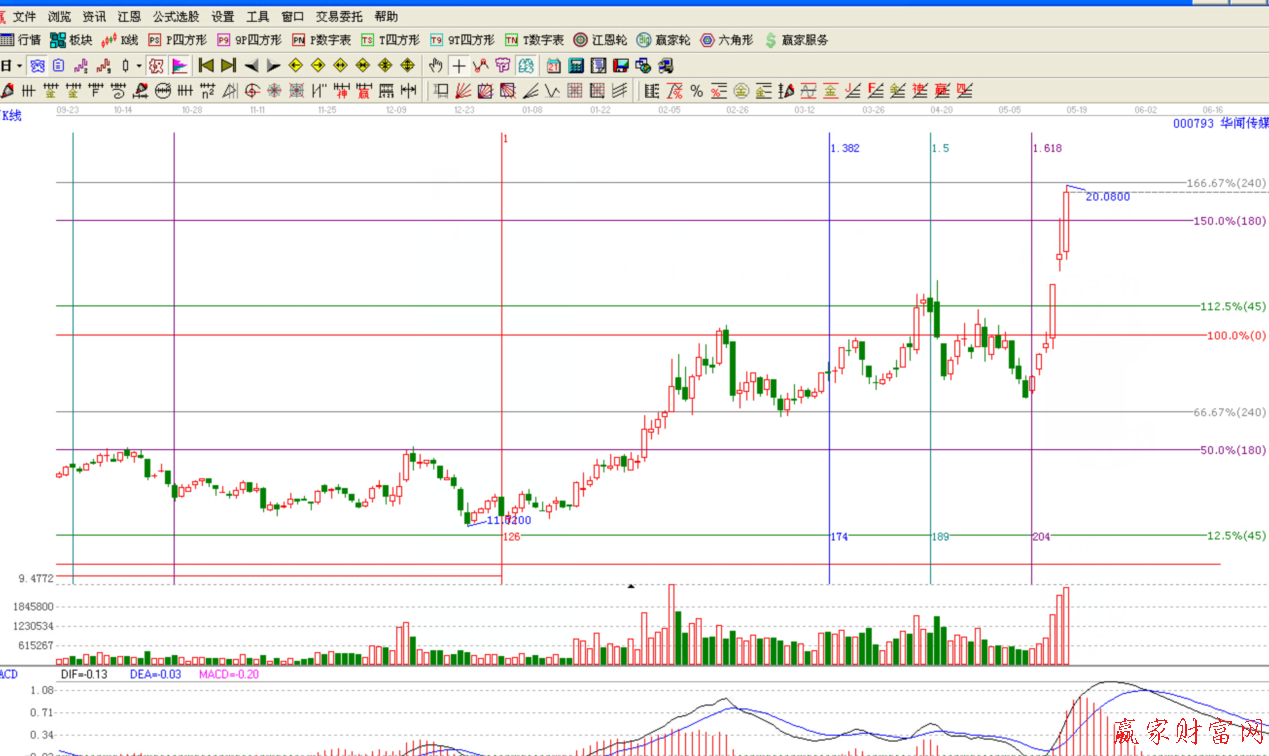Open the 交易委托 menu
The image size is (1269, 756).
click(x=341, y=17)
